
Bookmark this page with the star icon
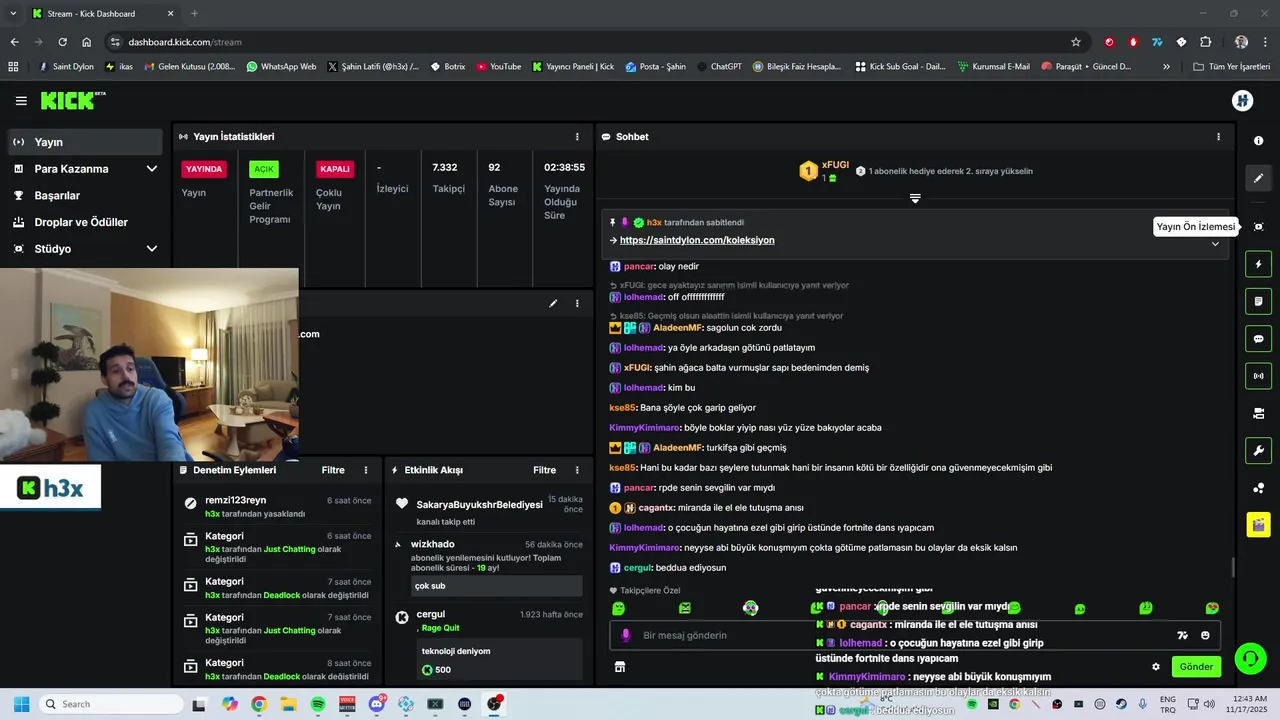click(1076, 42)
